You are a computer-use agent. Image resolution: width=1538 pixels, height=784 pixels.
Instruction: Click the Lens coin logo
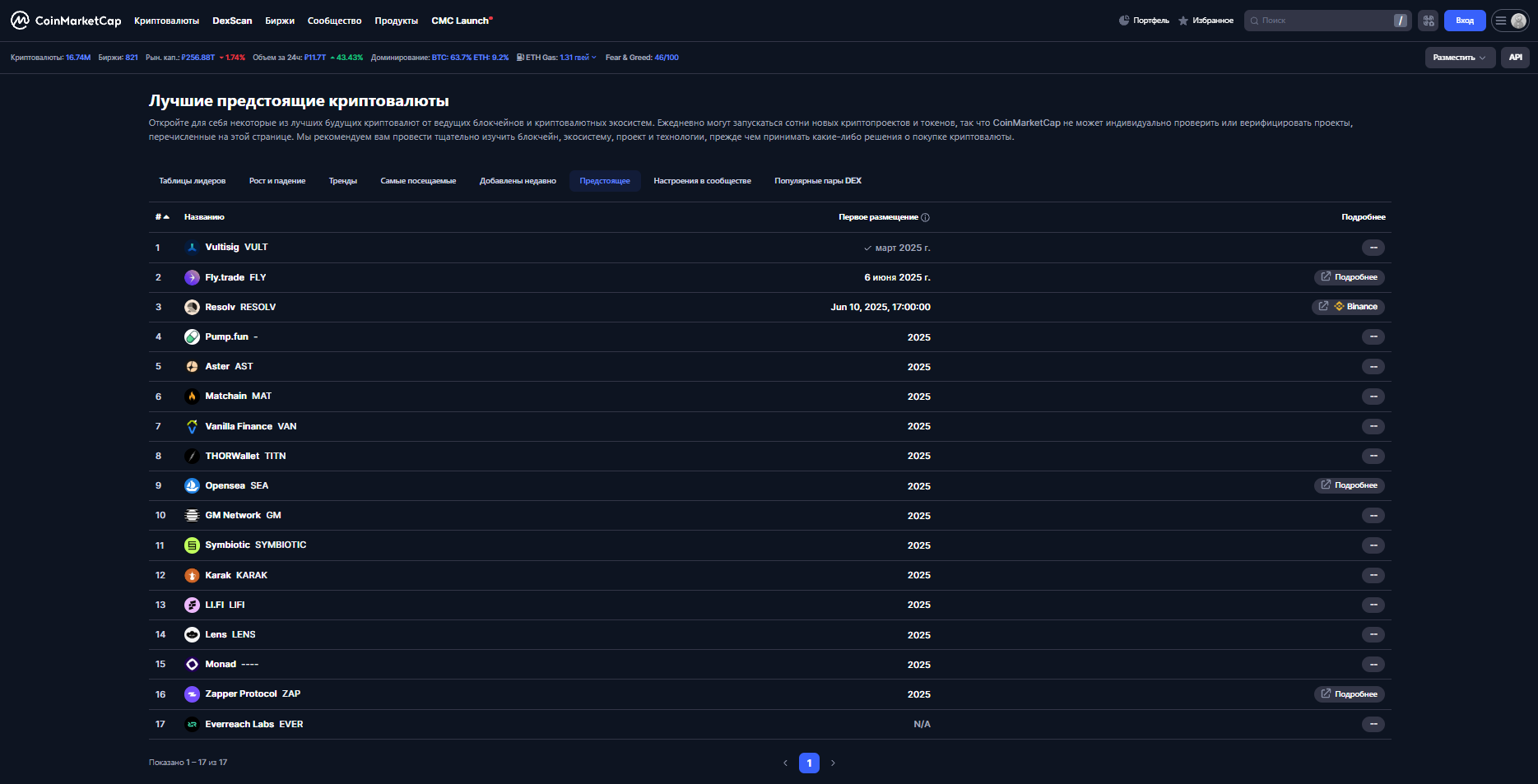tap(192, 634)
